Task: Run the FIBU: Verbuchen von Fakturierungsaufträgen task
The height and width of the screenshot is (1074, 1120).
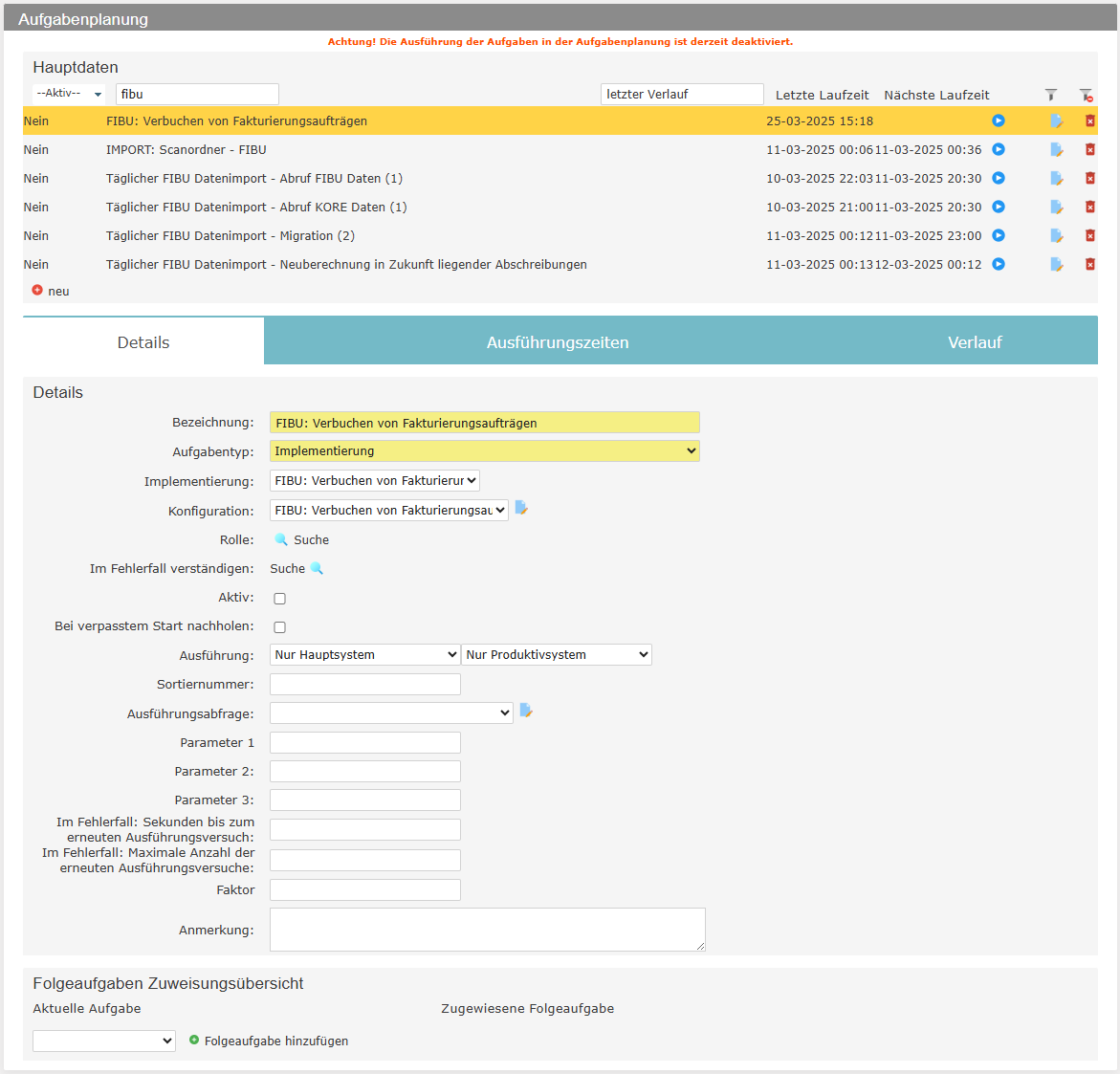Action: (998, 121)
